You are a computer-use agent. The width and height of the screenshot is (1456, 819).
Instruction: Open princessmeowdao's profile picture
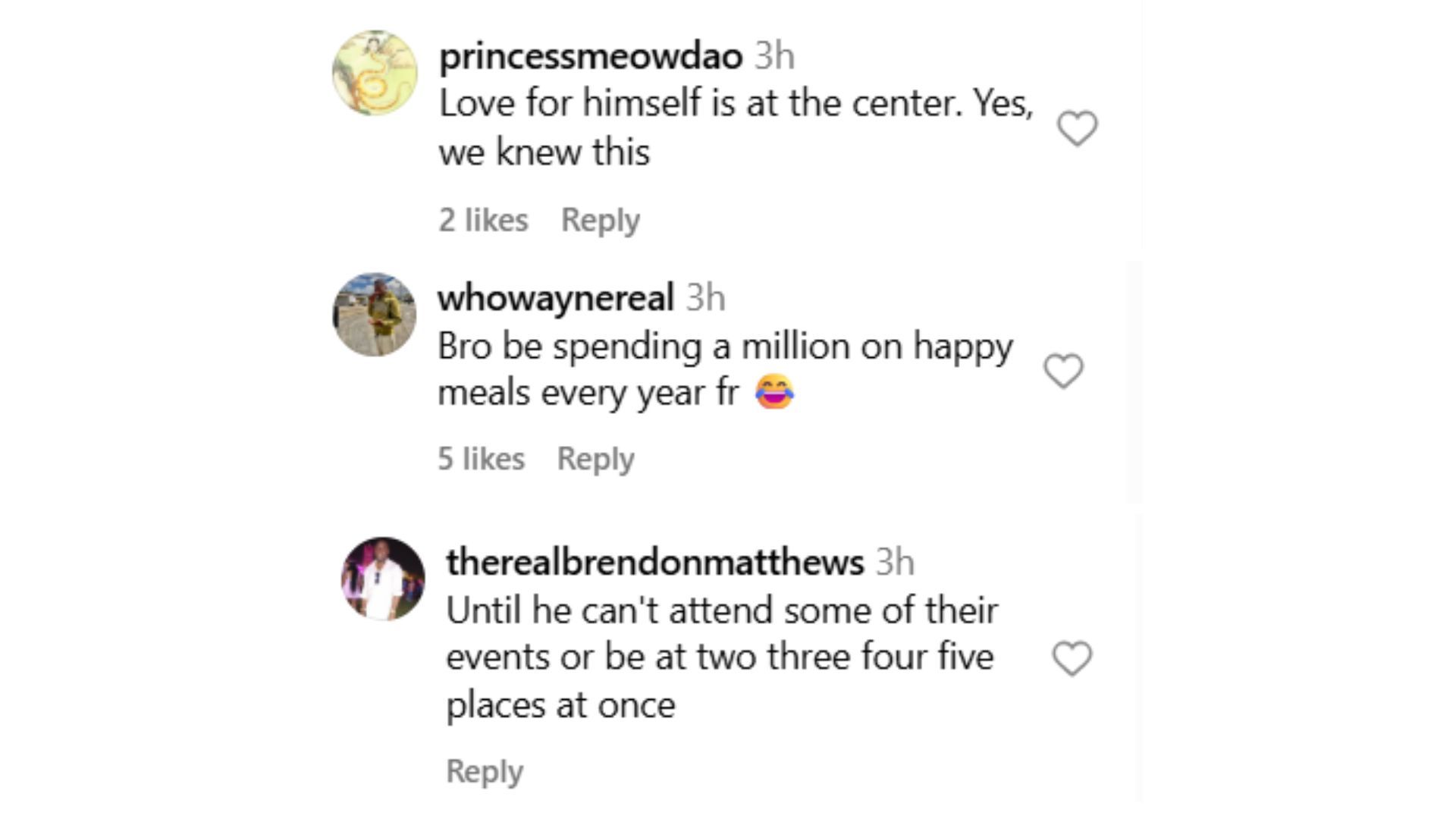click(x=375, y=73)
